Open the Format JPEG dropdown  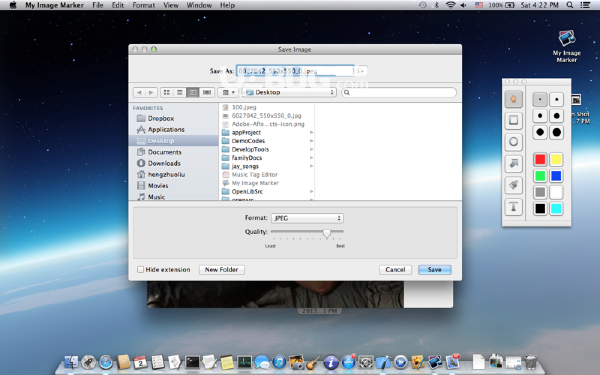(x=307, y=218)
